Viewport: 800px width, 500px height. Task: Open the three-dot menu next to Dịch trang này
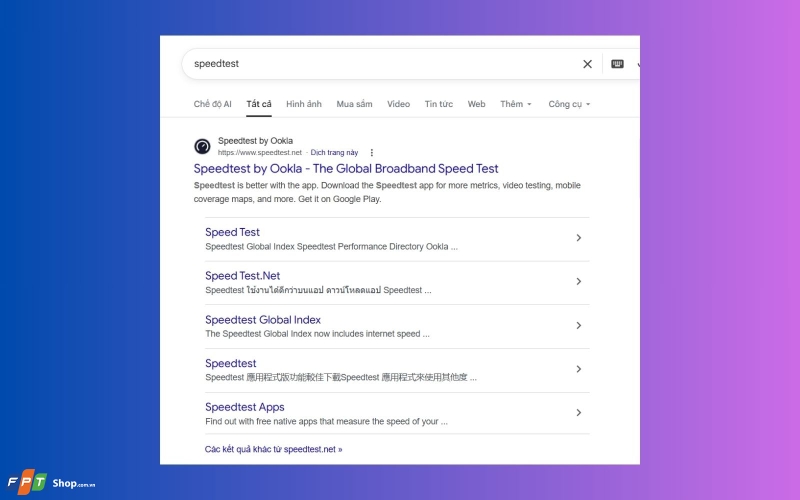[371, 153]
